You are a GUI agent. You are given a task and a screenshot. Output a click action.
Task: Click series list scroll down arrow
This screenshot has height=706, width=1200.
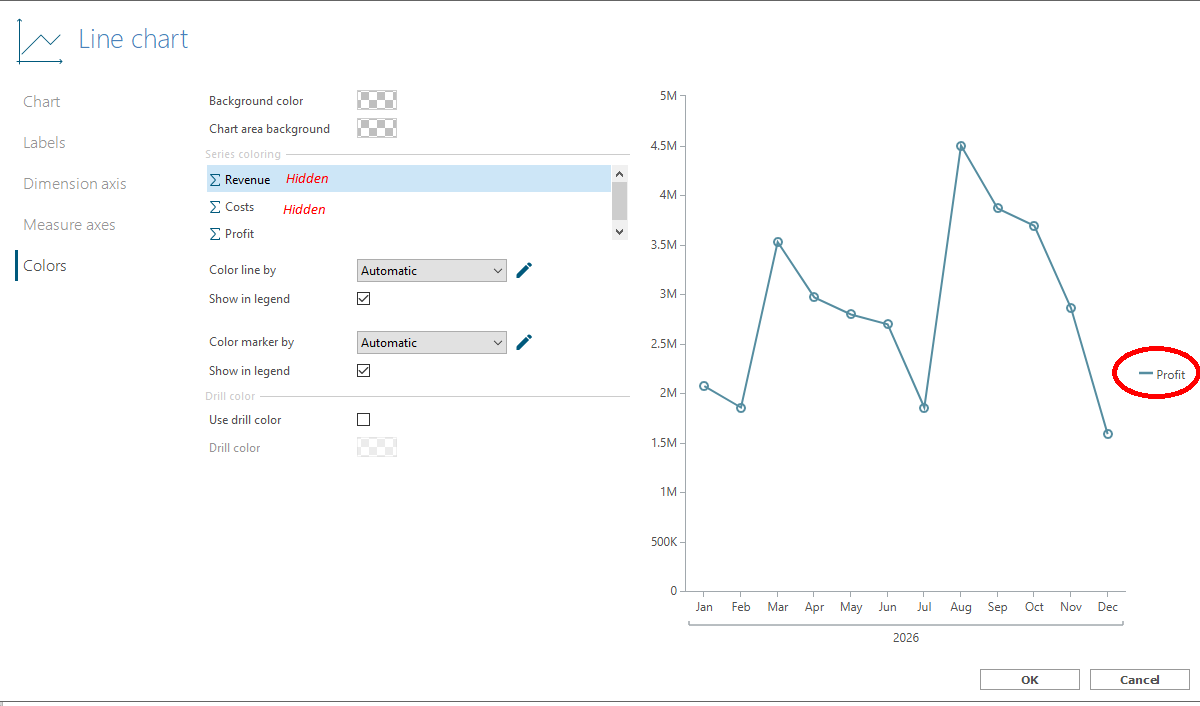tap(619, 231)
